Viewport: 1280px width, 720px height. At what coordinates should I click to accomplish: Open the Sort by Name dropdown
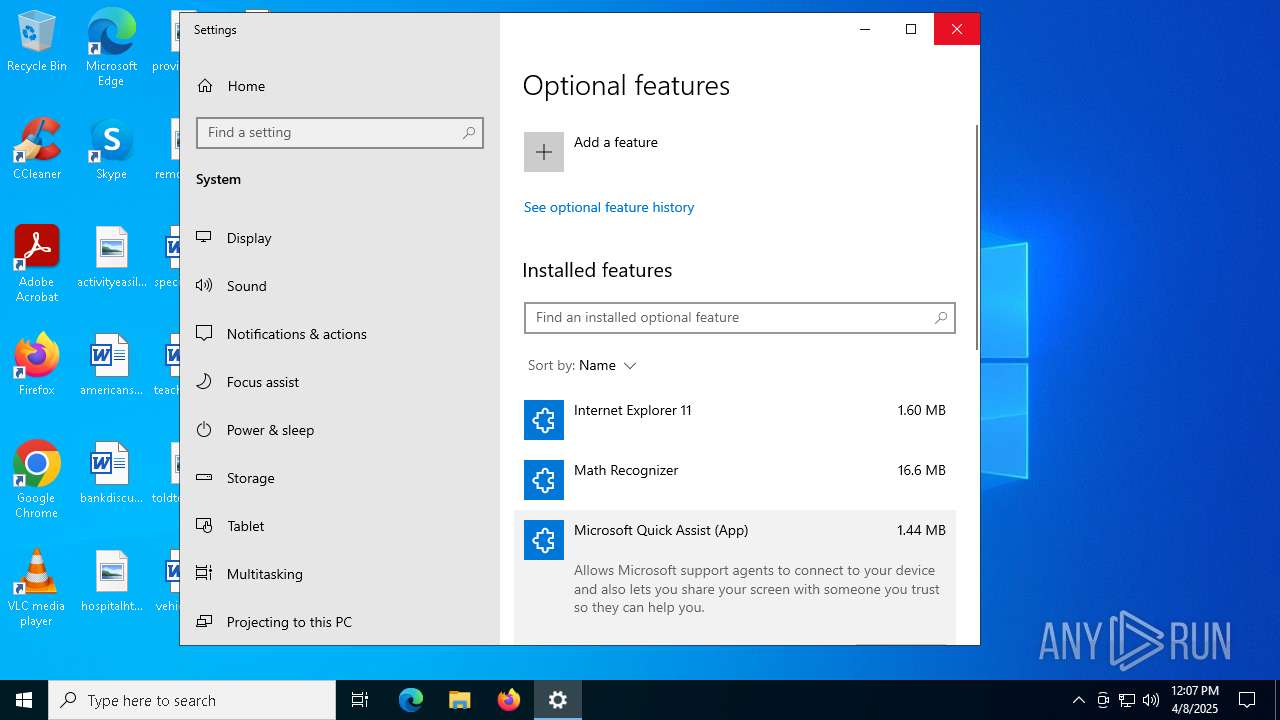(582, 366)
